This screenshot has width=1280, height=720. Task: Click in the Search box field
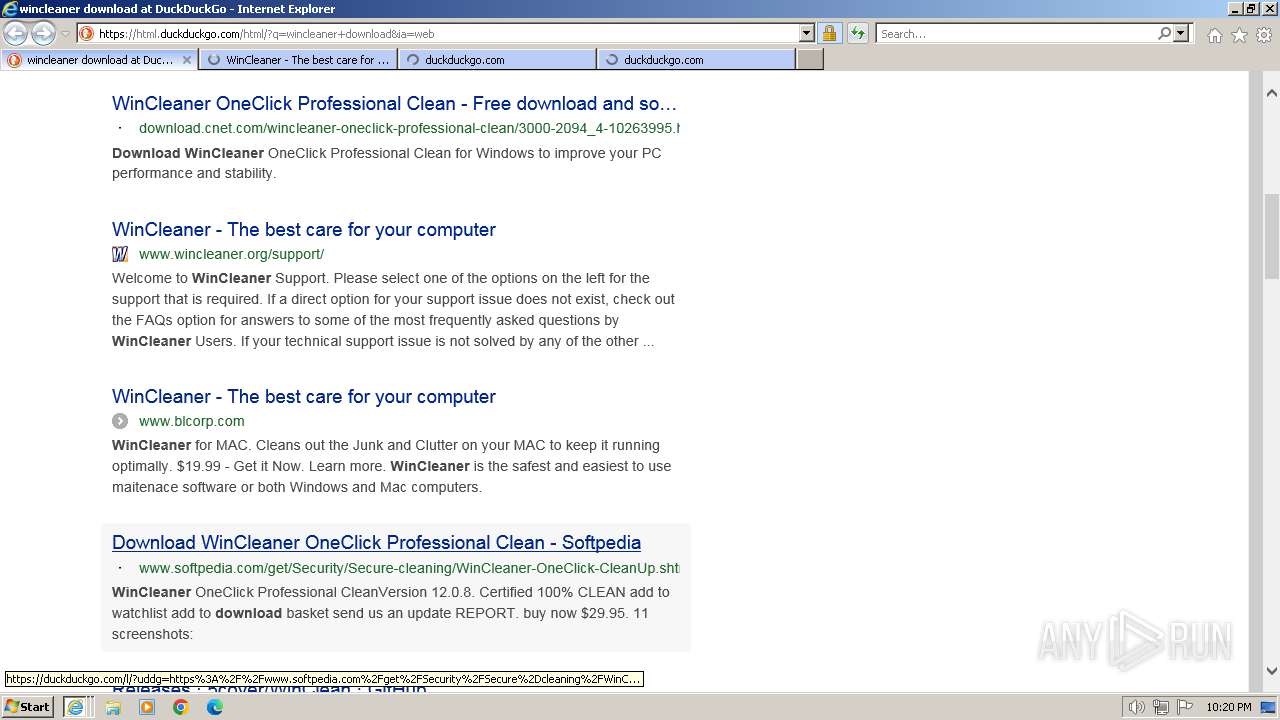coord(1016,33)
